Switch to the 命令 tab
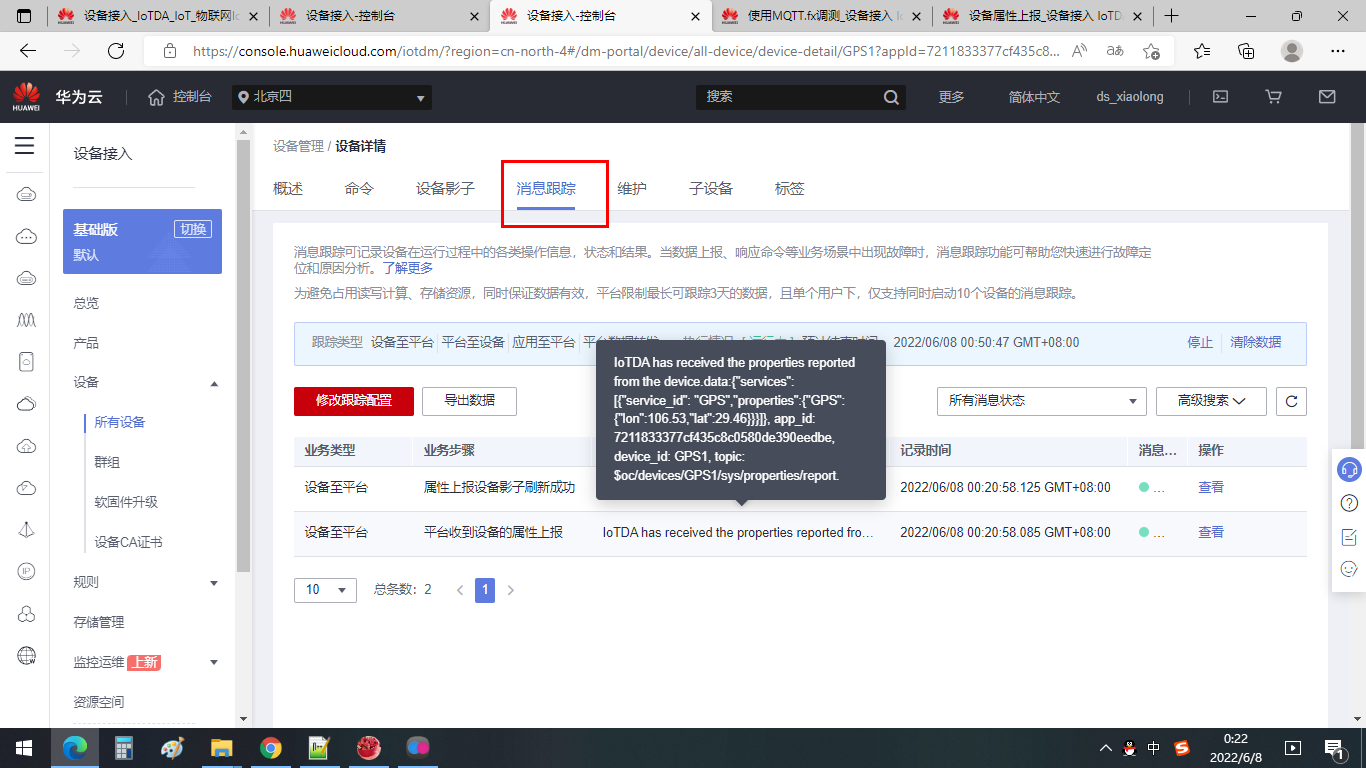This screenshot has width=1366, height=768. tap(359, 188)
